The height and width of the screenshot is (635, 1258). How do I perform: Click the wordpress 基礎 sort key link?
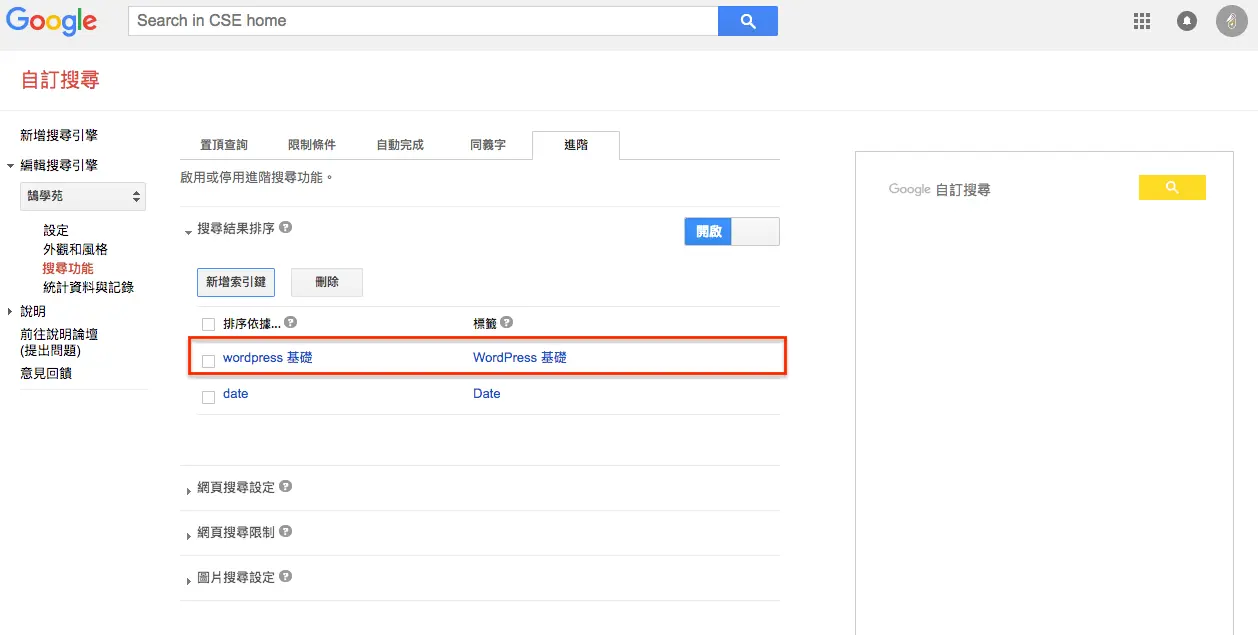[x=268, y=357]
